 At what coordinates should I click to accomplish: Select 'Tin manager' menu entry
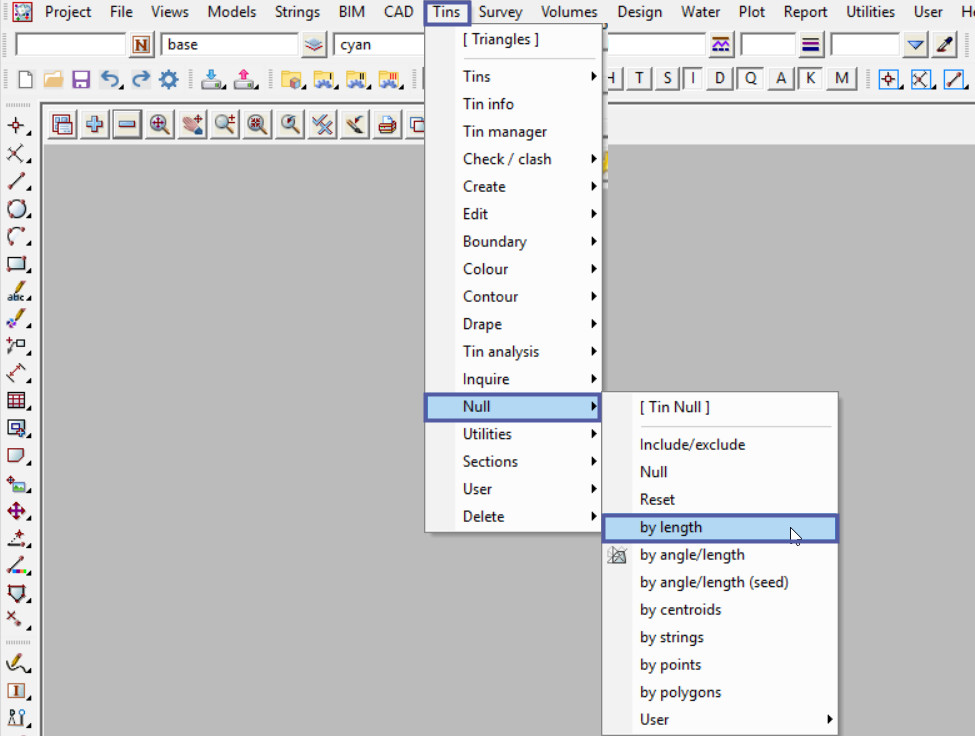coord(505,132)
